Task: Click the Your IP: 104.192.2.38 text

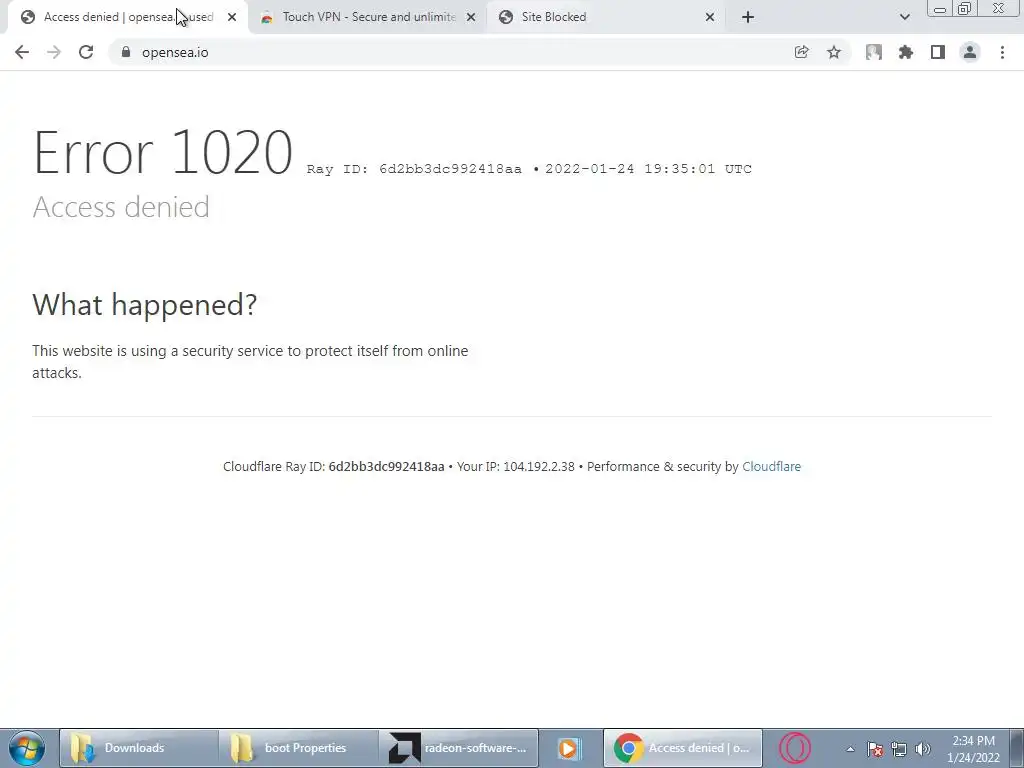Action: pyautogui.click(x=515, y=466)
